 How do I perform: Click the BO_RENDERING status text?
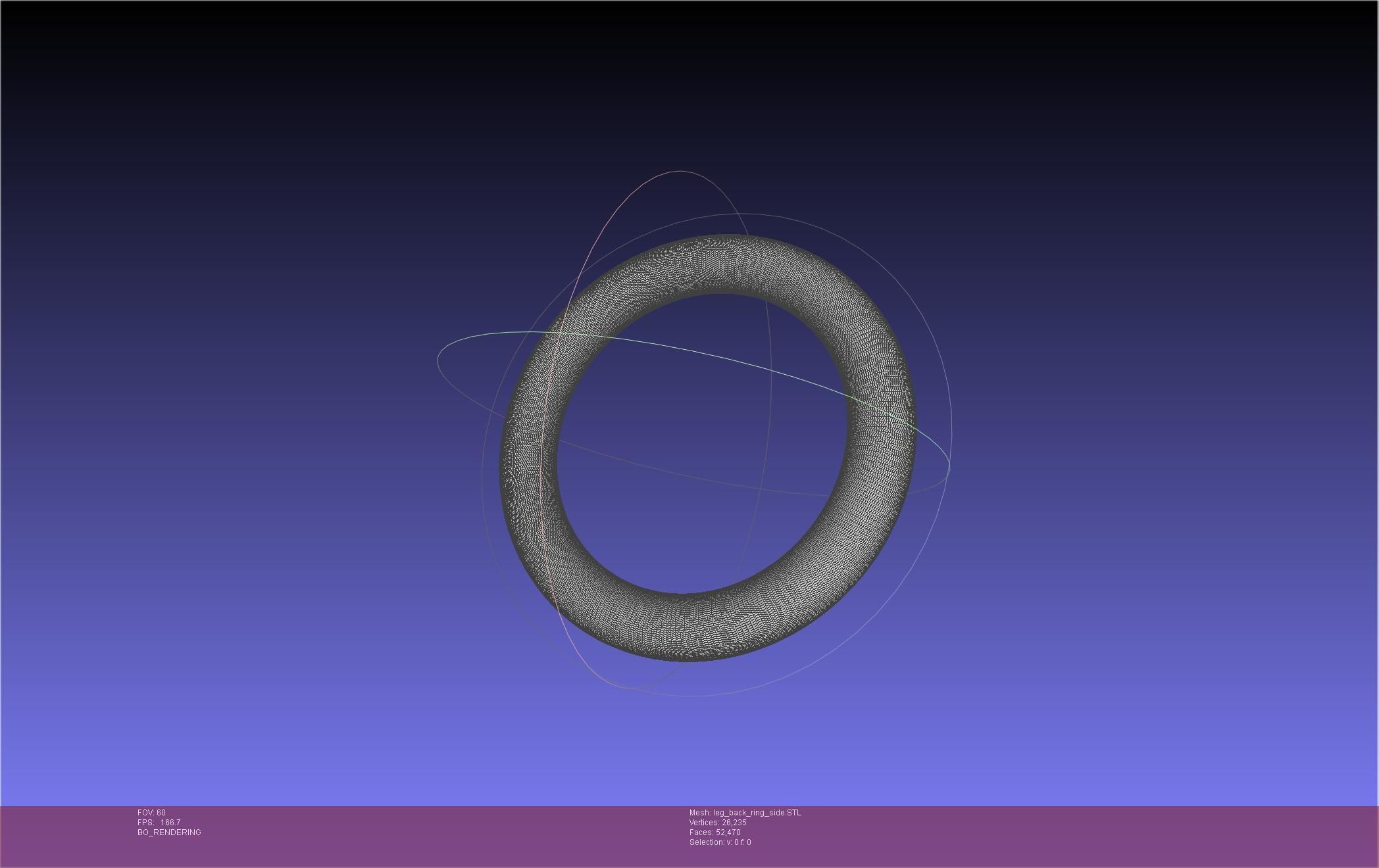169,832
